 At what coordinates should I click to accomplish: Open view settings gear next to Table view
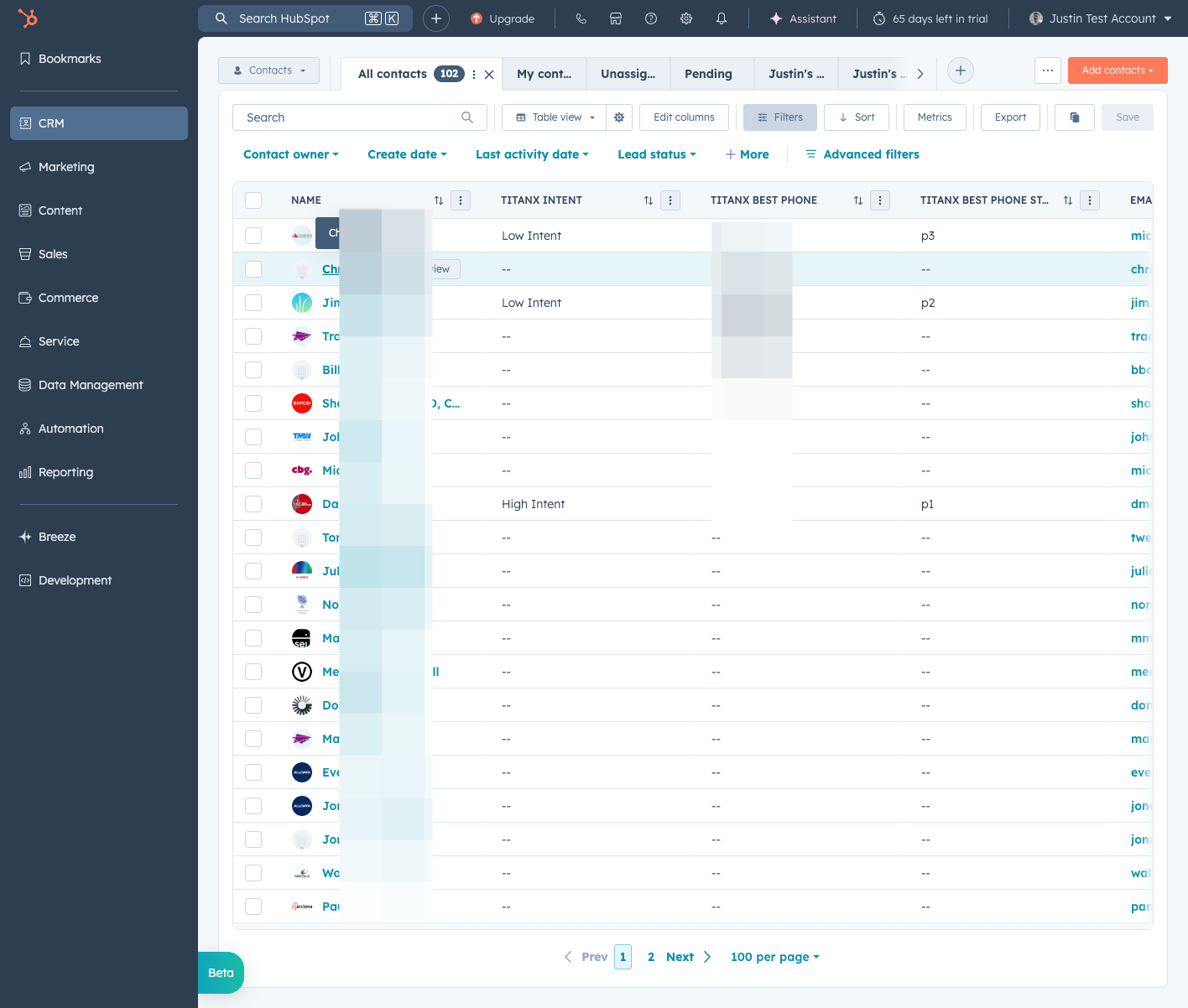[x=619, y=117]
